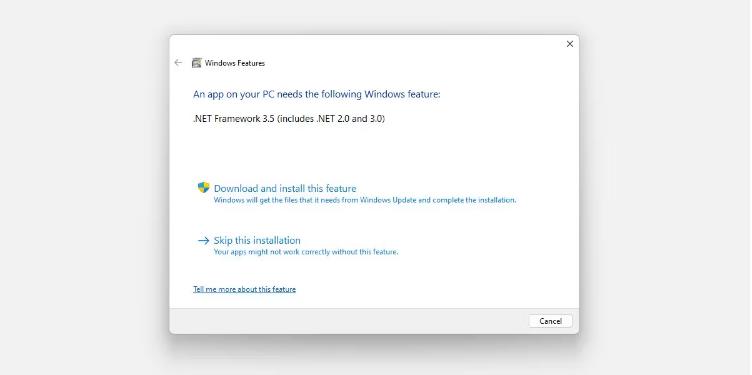The image size is (752, 375).
Task: Click the right arrow icon beside Skip
Action: pos(203,241)
